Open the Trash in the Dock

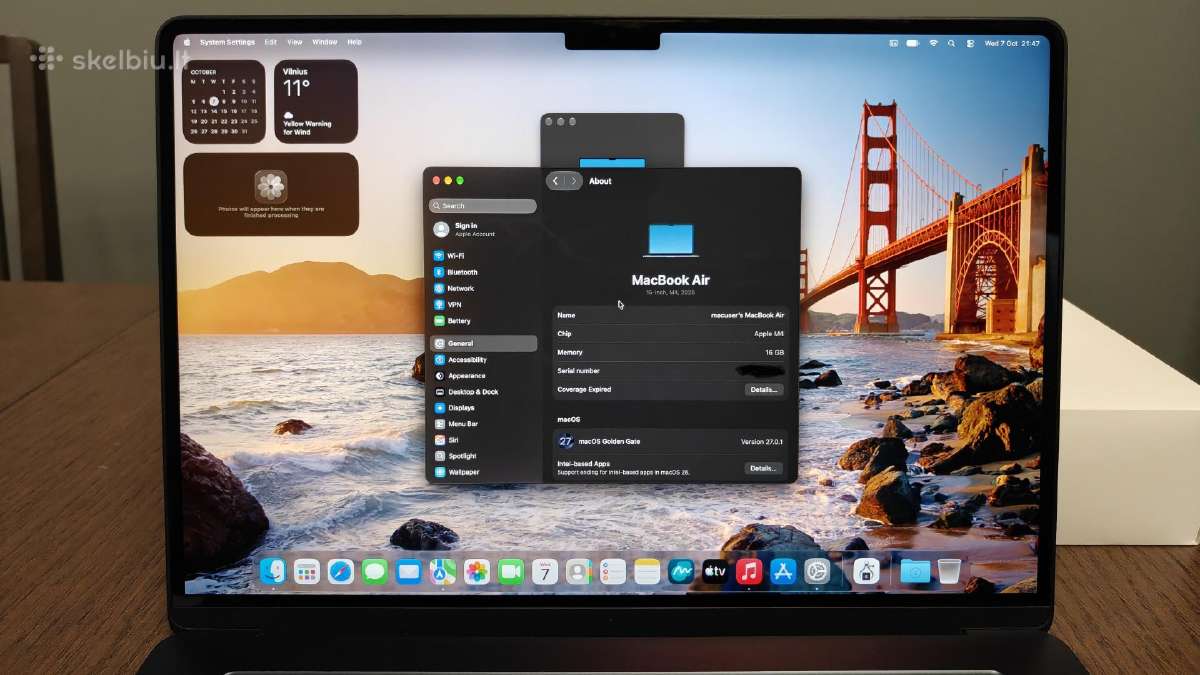click(949, 572)
